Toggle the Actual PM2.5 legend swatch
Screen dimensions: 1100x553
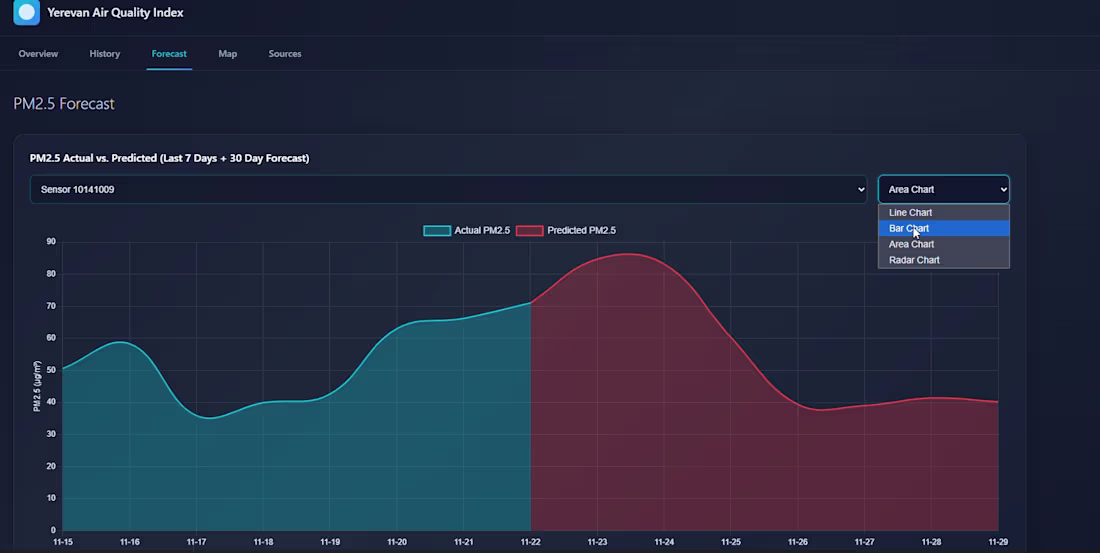point(437,230)
